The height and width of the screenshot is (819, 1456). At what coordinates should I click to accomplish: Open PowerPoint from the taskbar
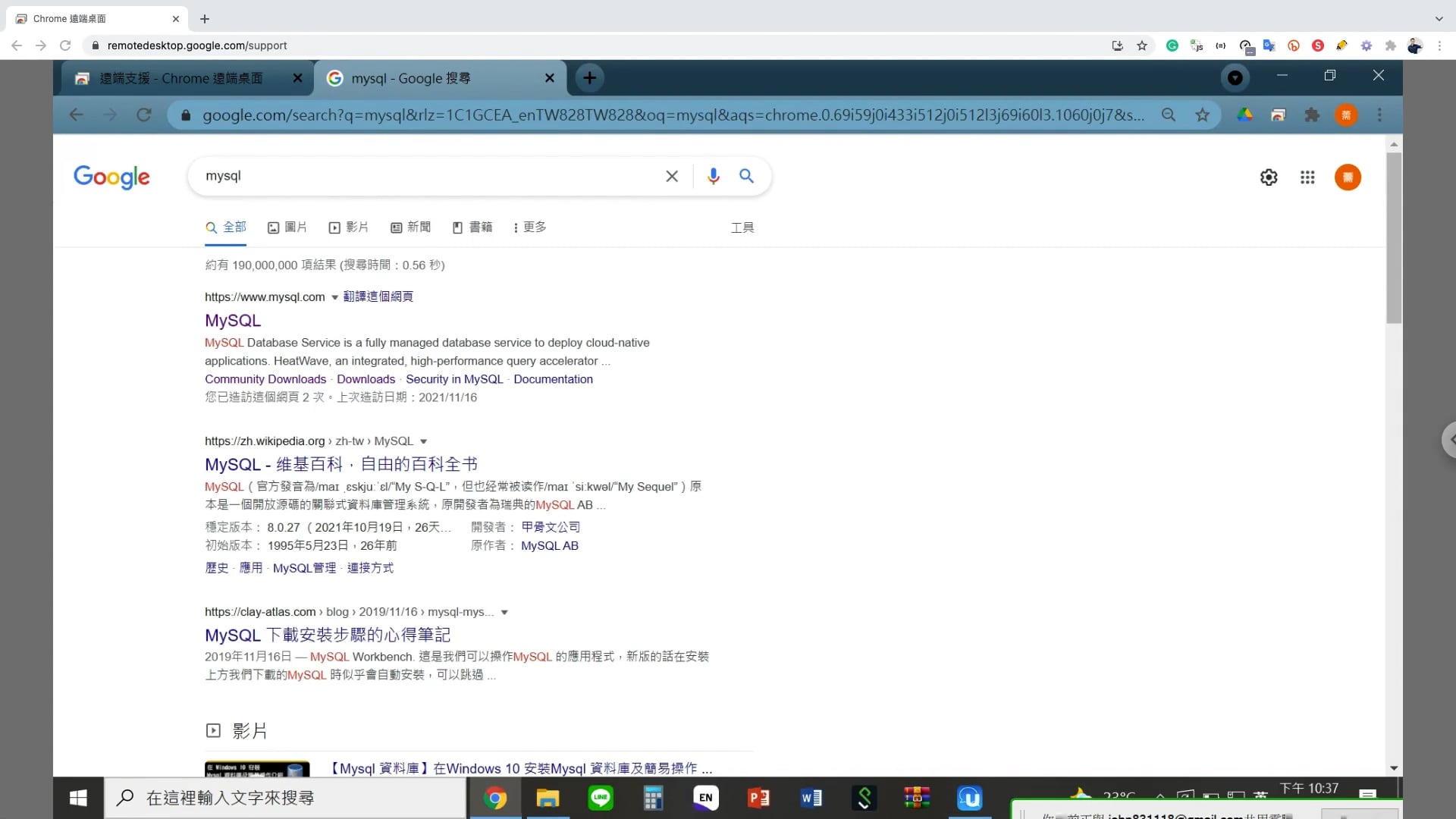758,798
